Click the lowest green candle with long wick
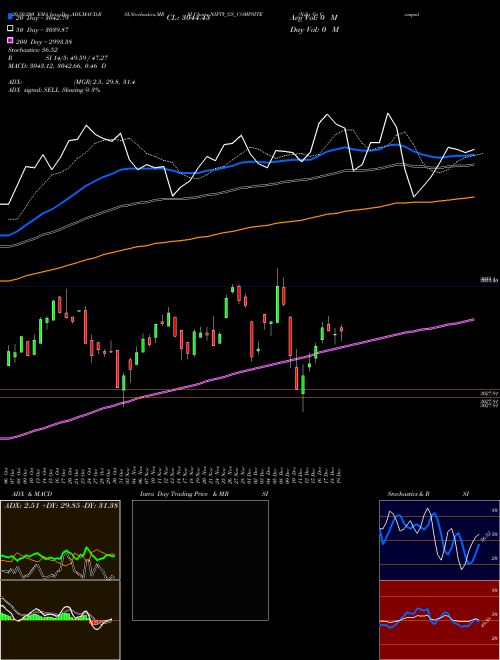Image resolution: width=500 pixels, height=660 pixels. 303,384
